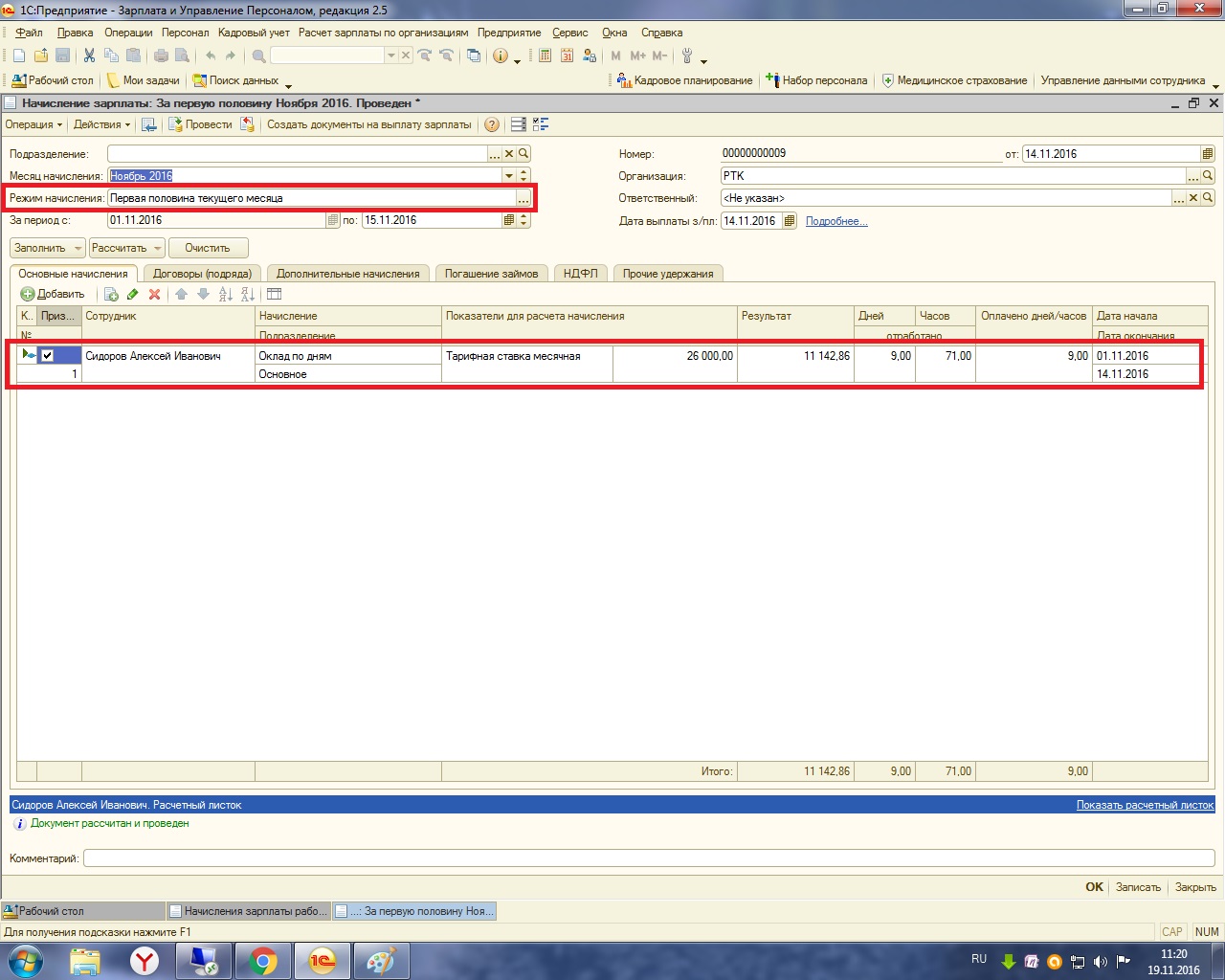1225x980 pixels.
Task: Click the OK button at bottom
Action: (x=1094, y=887)
